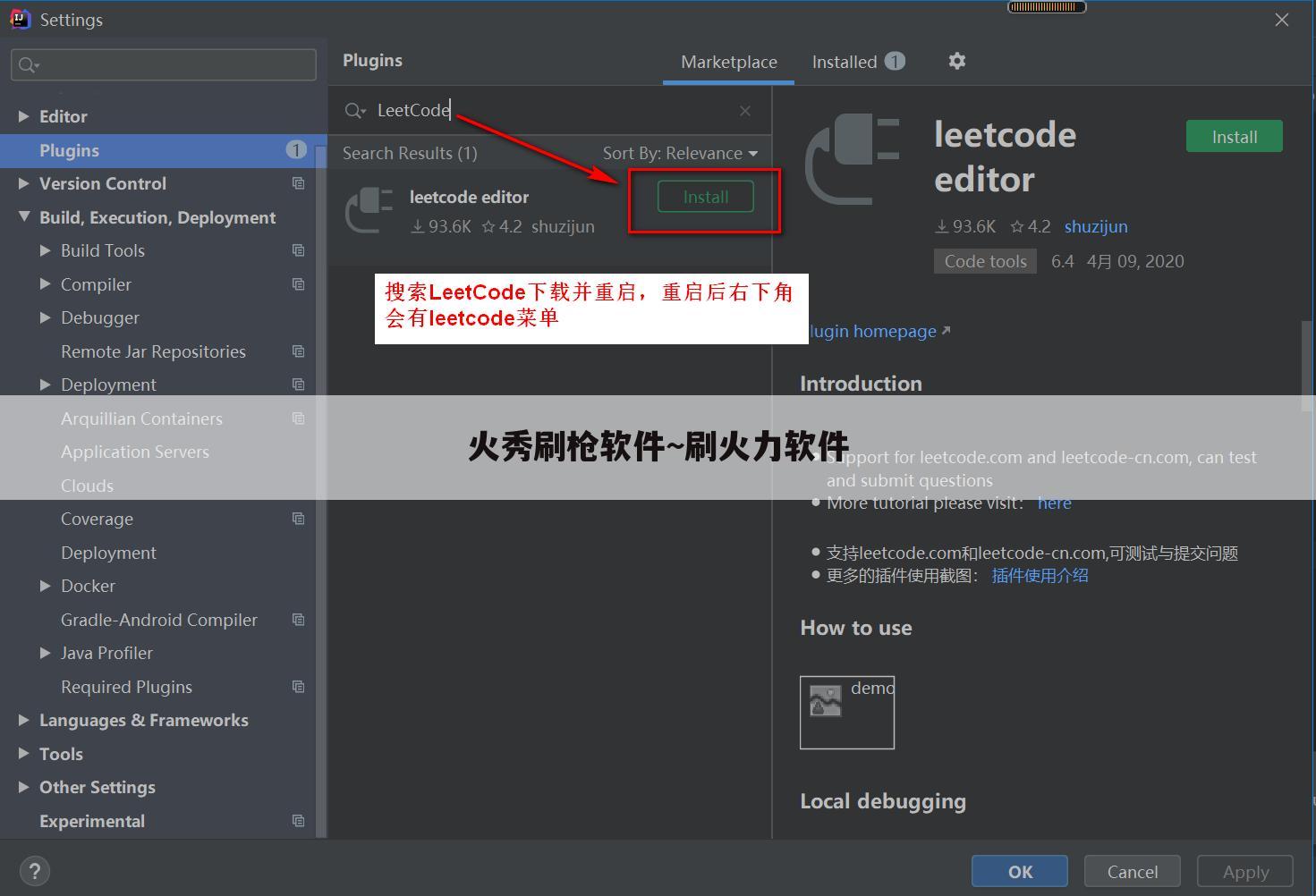This screenshot has width=1316, height=896.
Task: Select Required Plugins item
Action: point(126,687)
